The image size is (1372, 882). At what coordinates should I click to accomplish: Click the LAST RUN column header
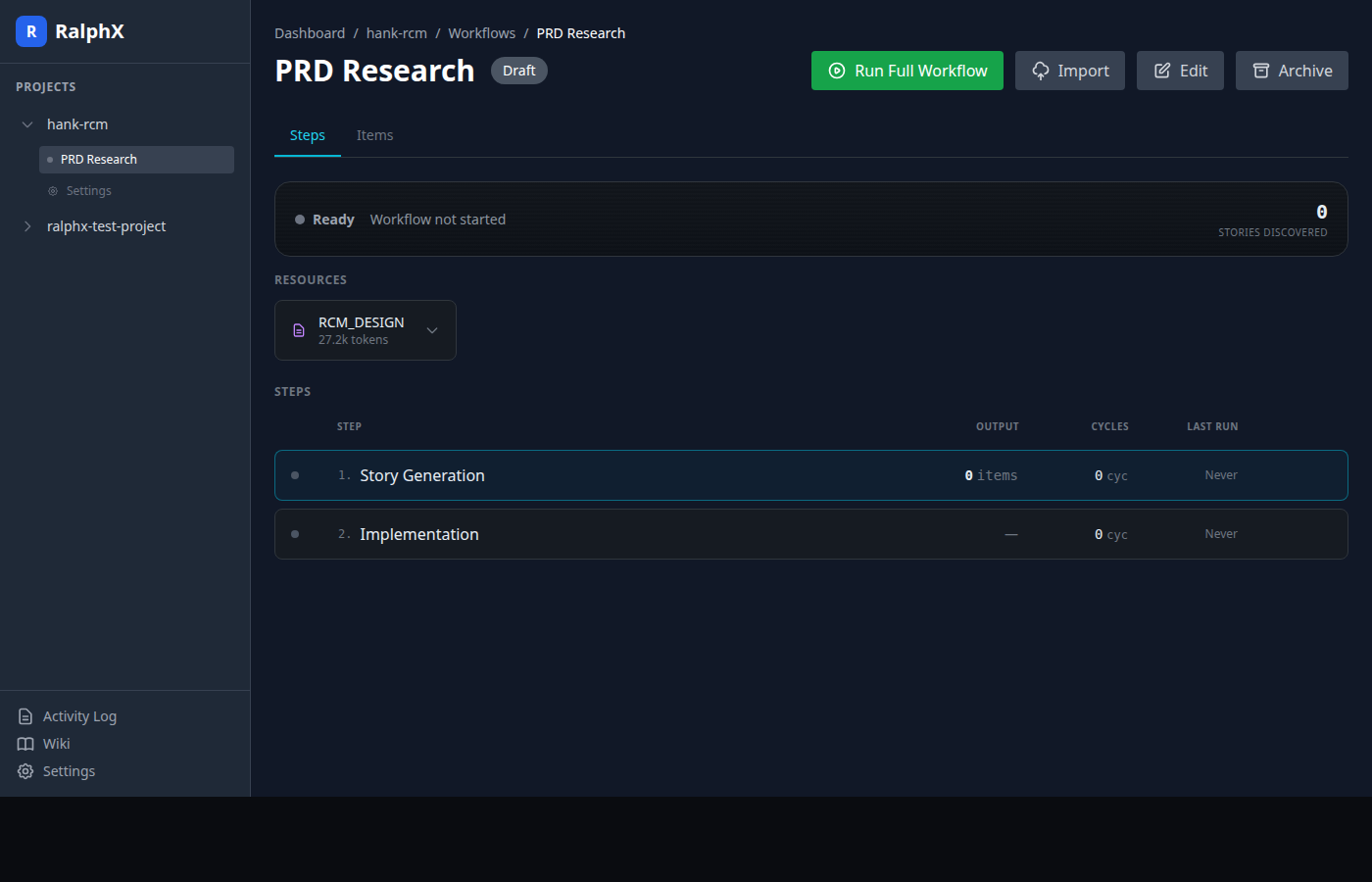[1212, 426]
